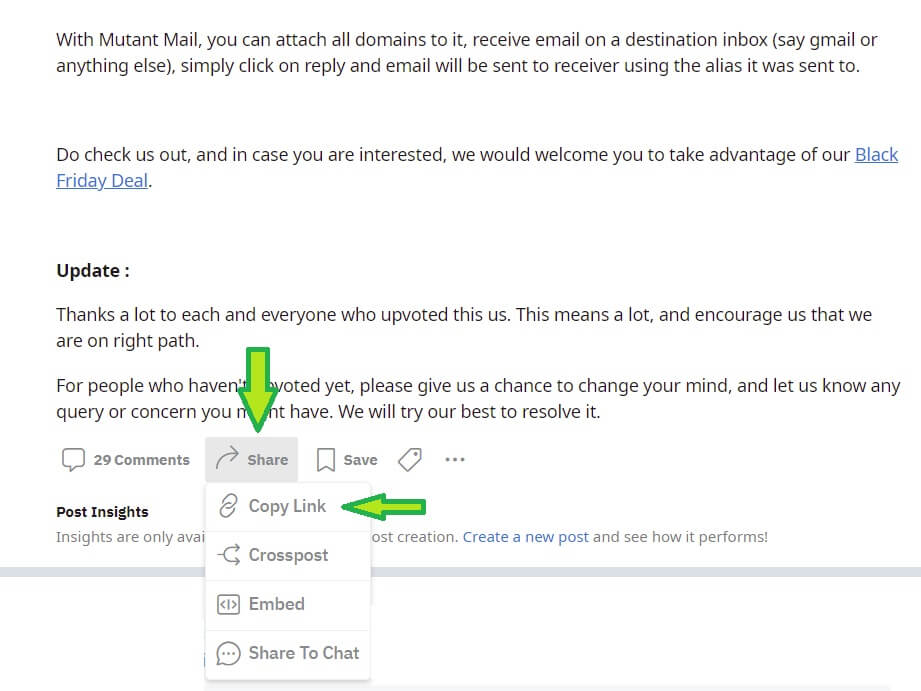Open the three-dot more options menu
The height and width of the screenshot is (691, 921).
[x=455, y=459]
